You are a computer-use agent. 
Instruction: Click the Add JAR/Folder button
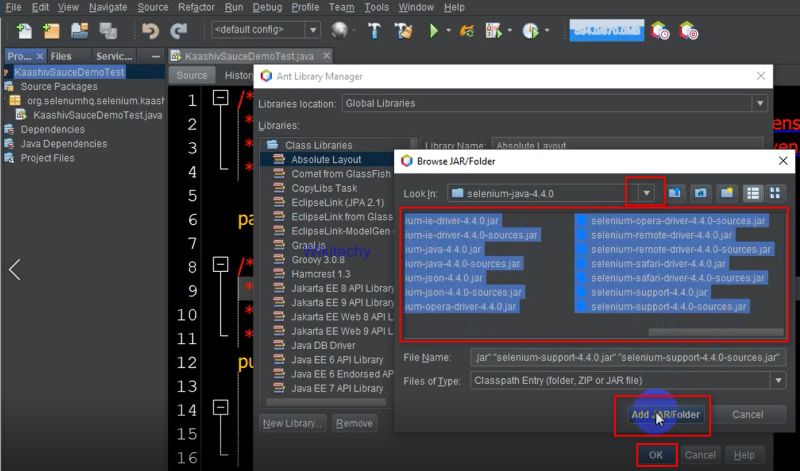tap(665, 415)
